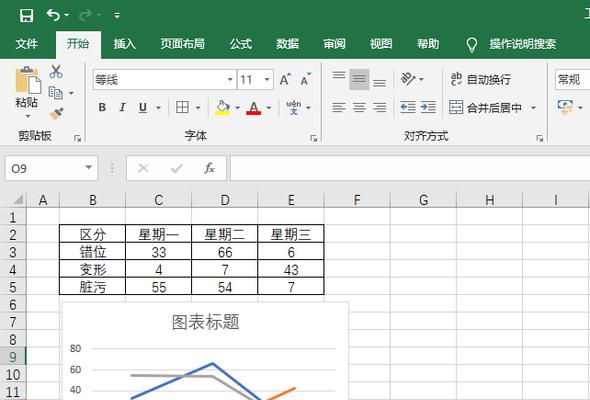This screenshot has width=590, height=400.
Task: Apply red font color A
Action: point(254,108)
